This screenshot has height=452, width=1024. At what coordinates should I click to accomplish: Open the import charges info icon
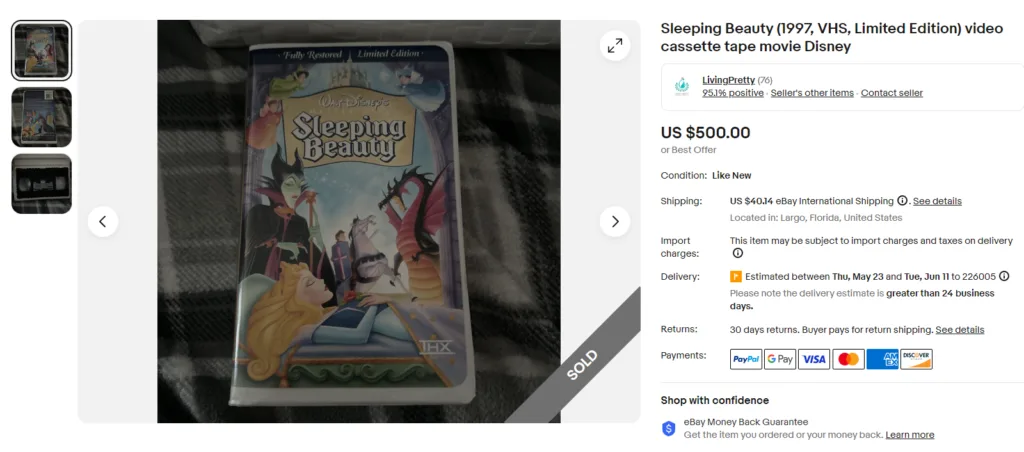point(737,253)
